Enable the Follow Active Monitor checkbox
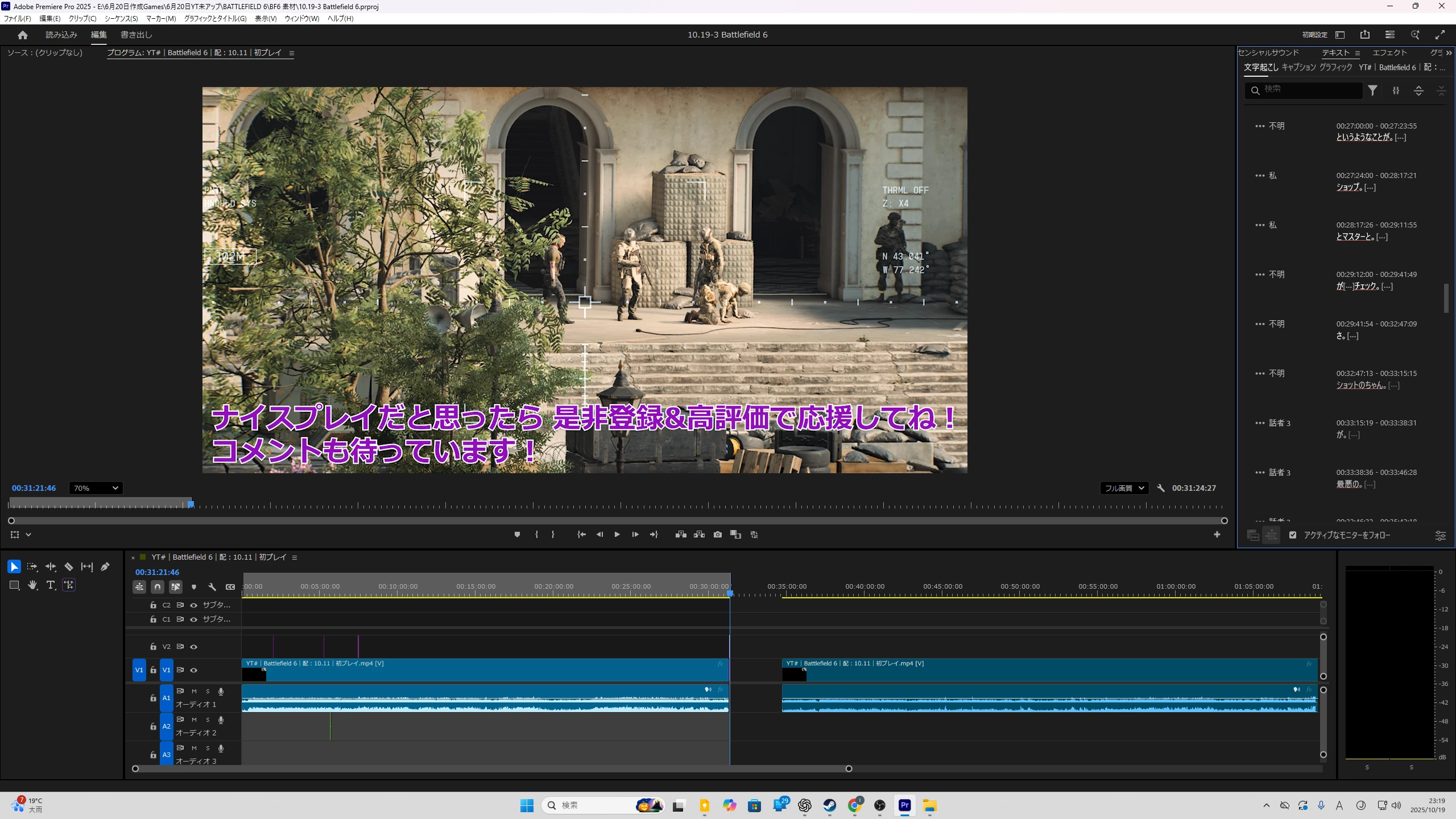The width and height of the screenshot is (1456, 819). pos(1293,535)
